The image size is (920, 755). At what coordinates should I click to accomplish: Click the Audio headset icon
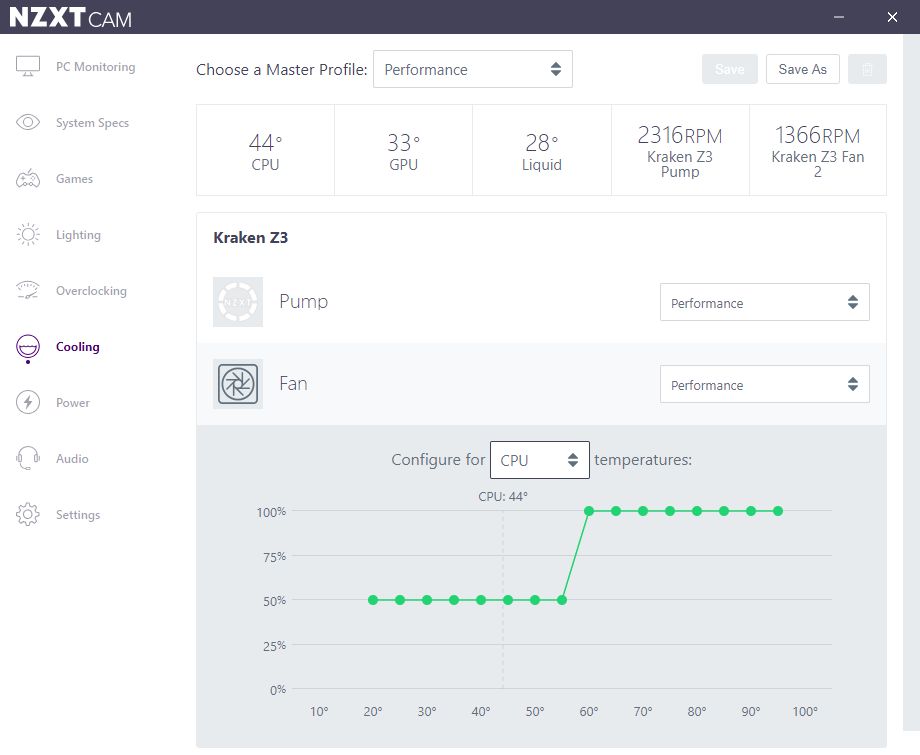coord(28,458)
